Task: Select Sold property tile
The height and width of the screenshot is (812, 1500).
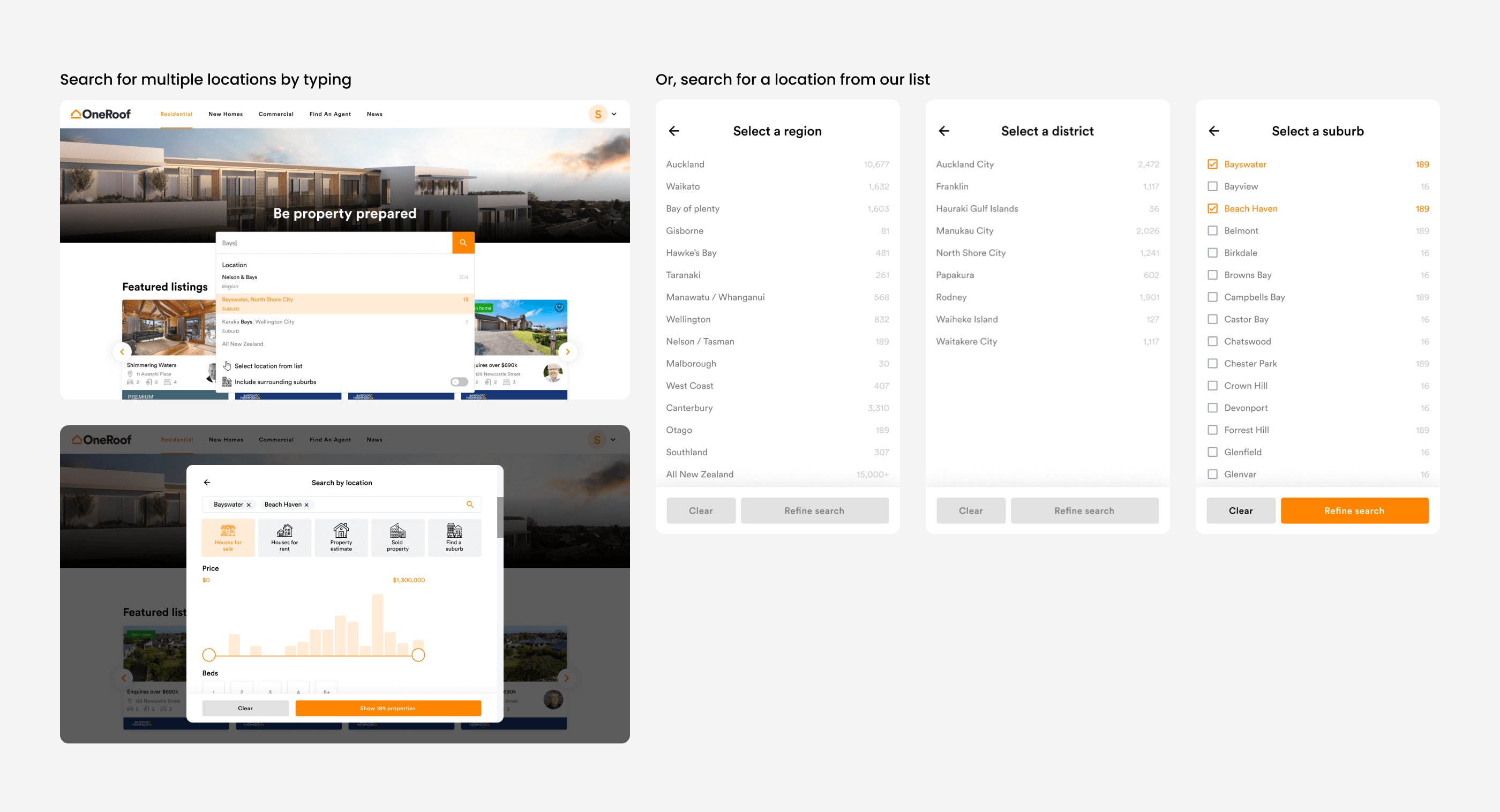Action: [x=397, y=538]
